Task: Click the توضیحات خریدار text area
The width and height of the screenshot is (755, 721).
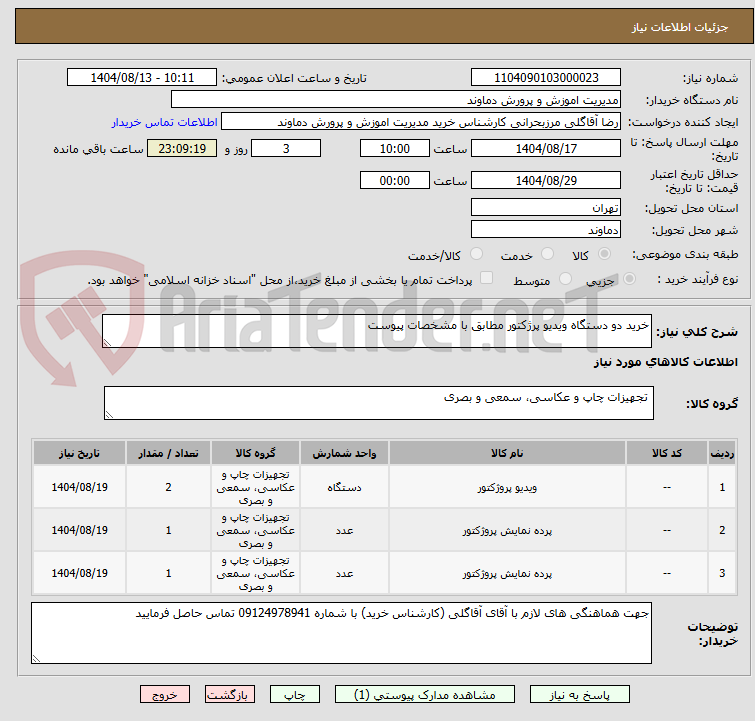Action: [x=341, y=633]
